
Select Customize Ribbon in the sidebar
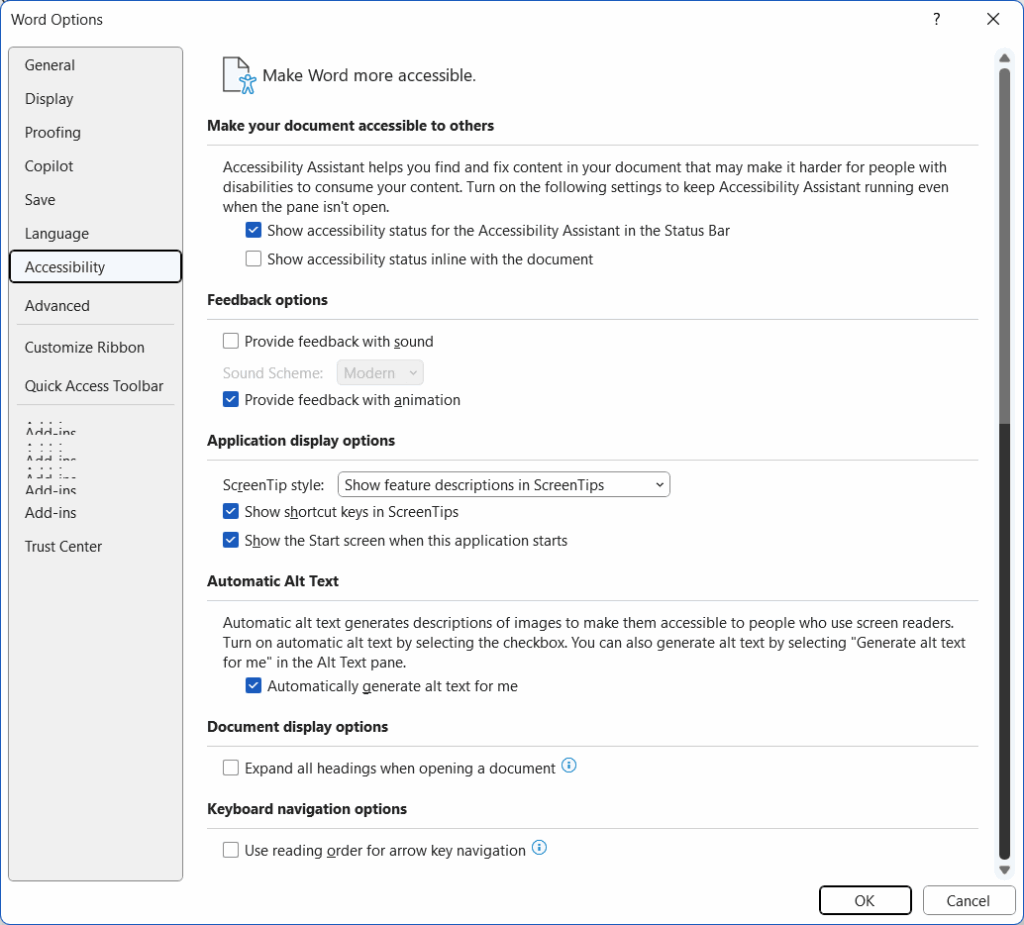[x=85, y=348]
